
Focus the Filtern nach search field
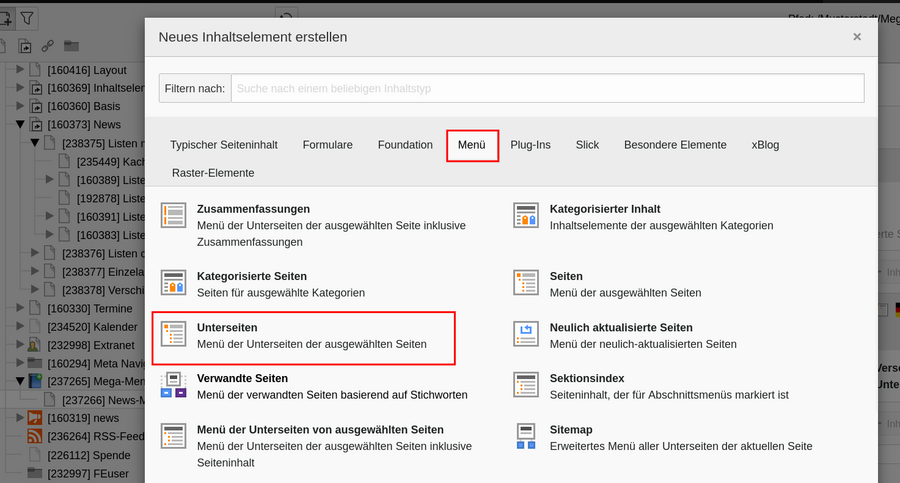[x=548, y=88]
